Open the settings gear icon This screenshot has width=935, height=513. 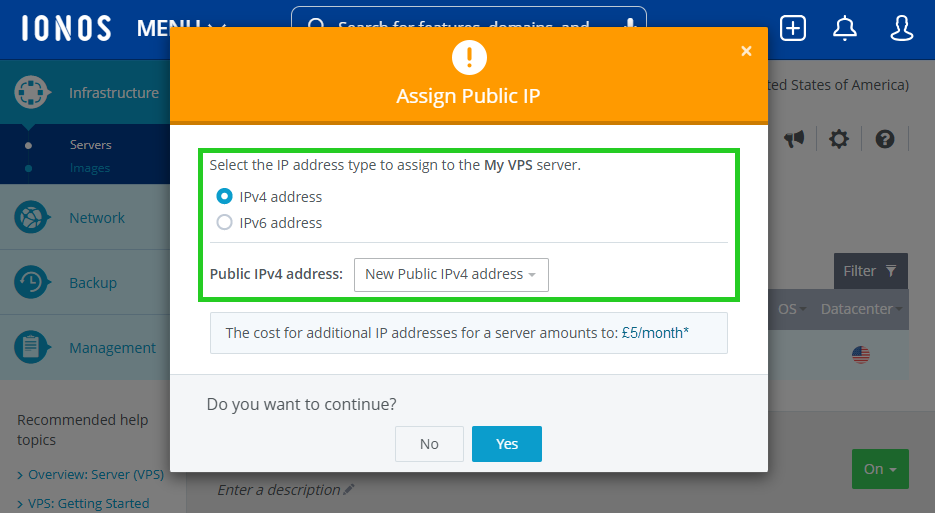(839, 139)
